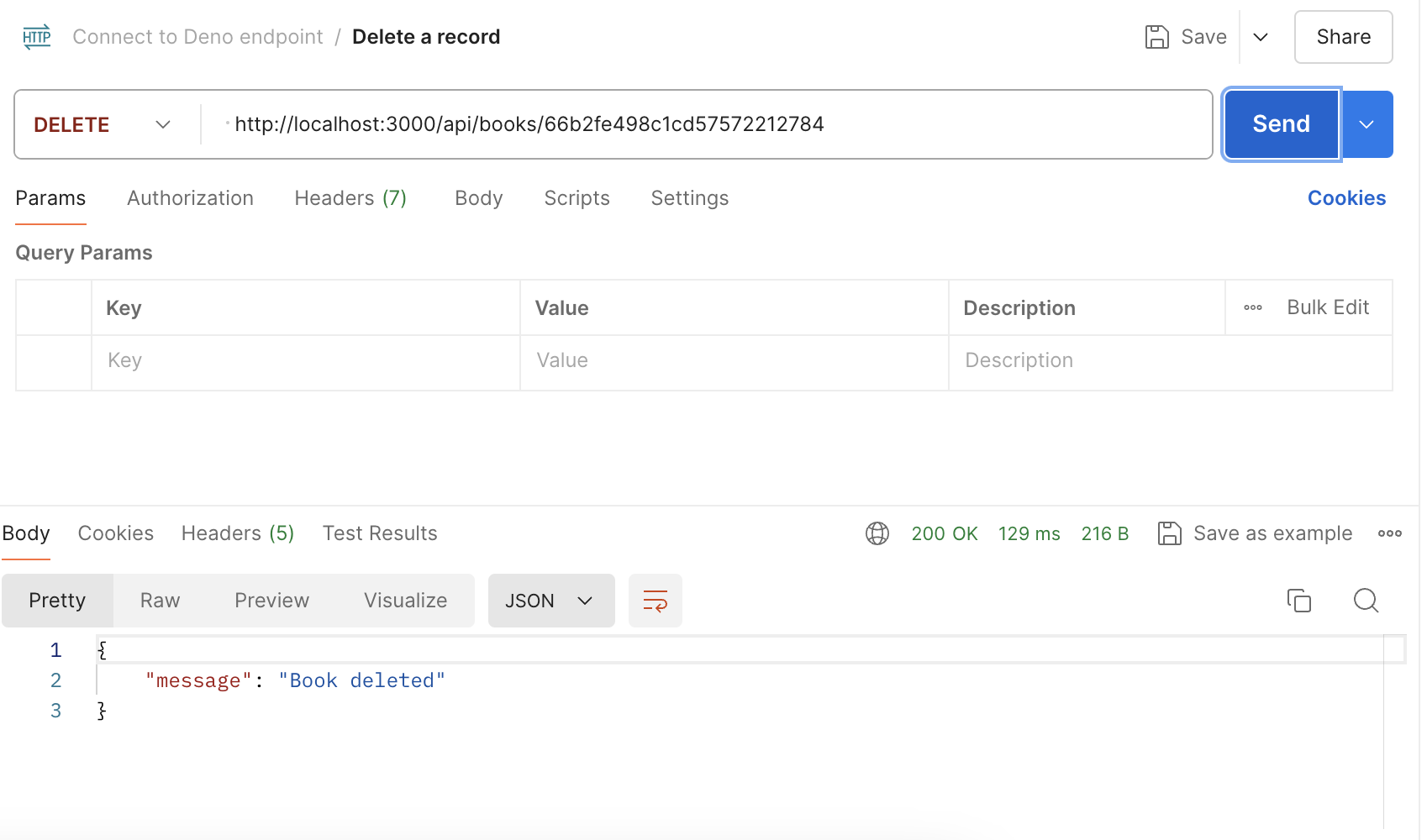Expand the Send button options arrow
The width and height of the screenshot is (1427, 840).
(x=1366, y=124)
